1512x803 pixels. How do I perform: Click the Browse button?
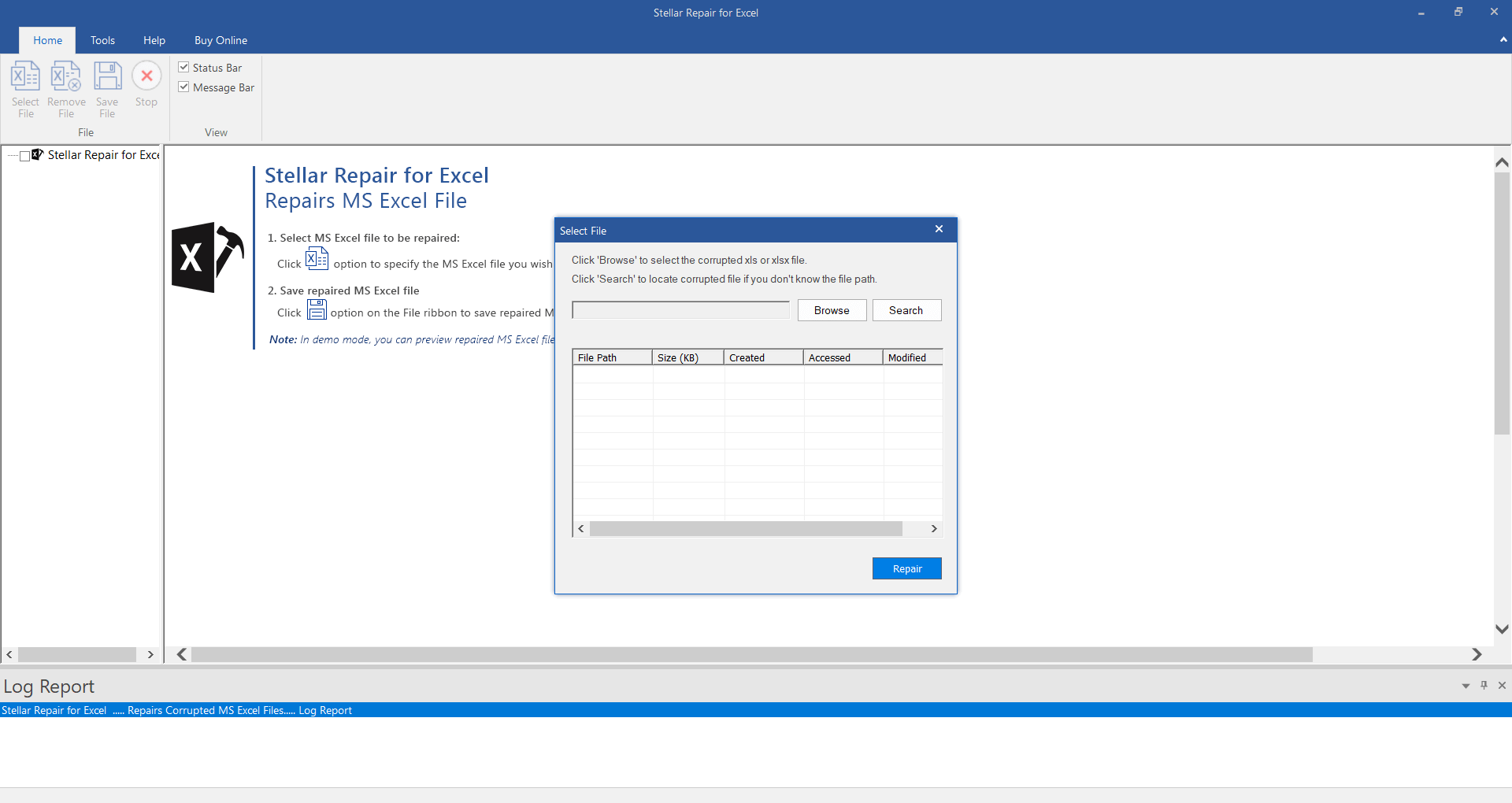832,309
